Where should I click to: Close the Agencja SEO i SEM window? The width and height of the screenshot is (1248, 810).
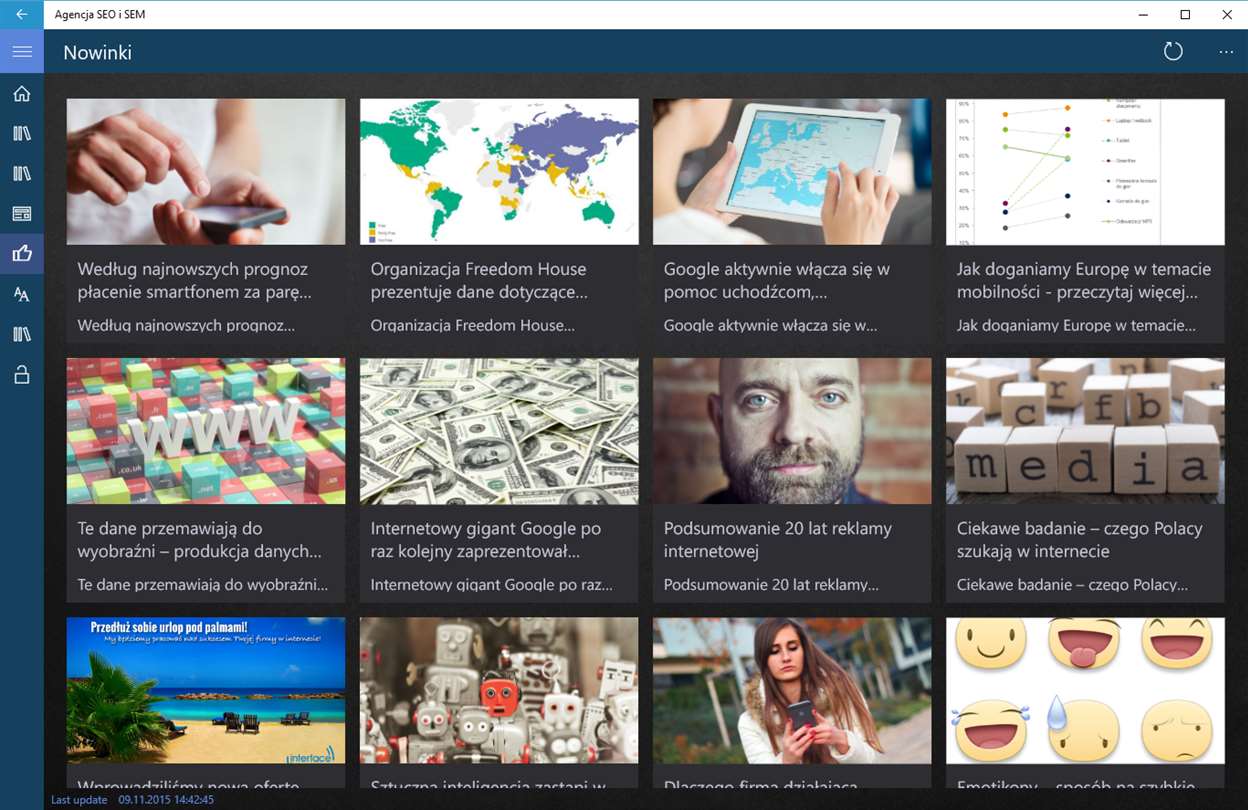tap(1227, 14)
